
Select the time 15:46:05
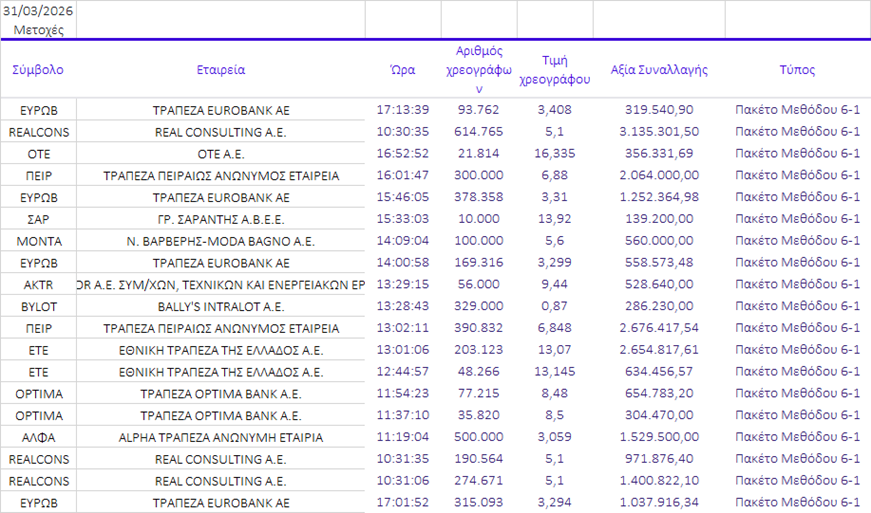click(x=403, y=197)
